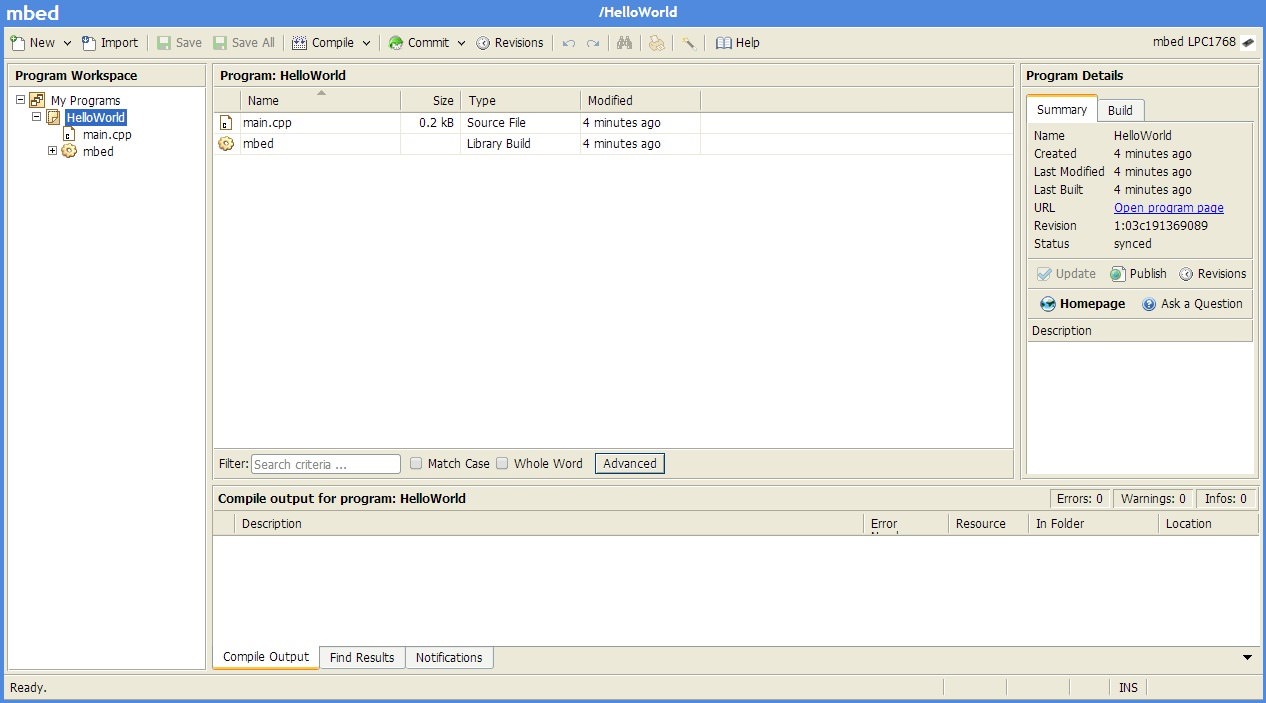Click the mbed library gear icon in tree
The height and width of the screenshot is (703, 1266).
click(69, 151)
